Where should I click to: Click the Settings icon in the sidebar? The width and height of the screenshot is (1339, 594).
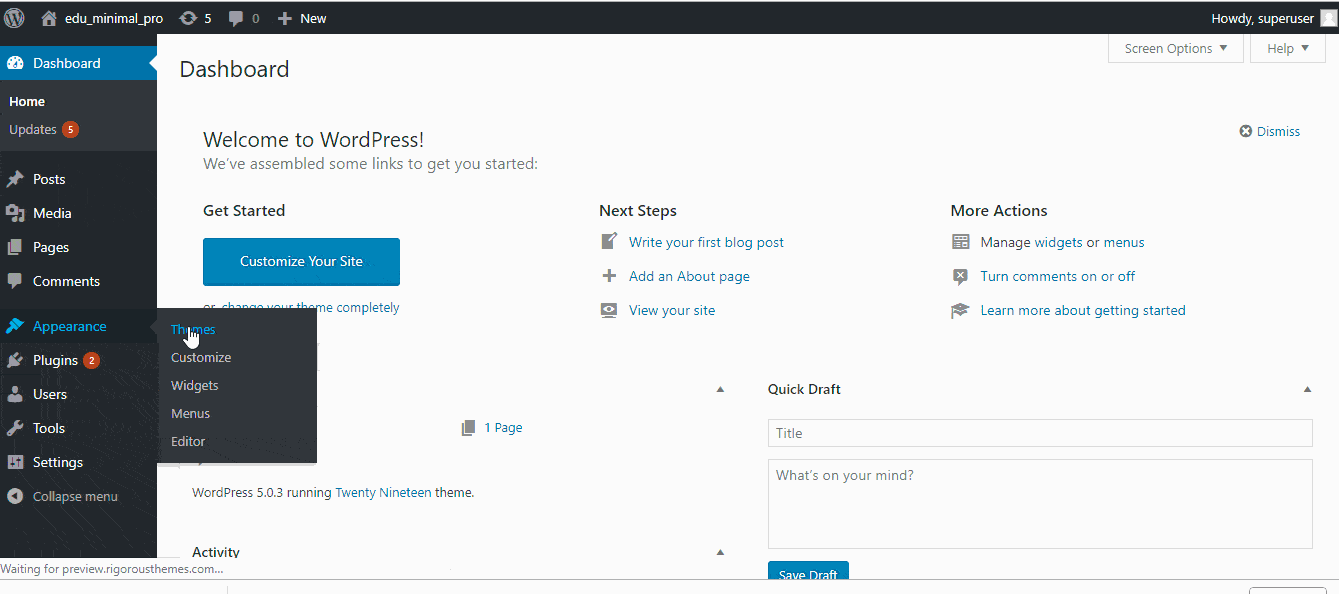pyautogui.click(x=15, y=462)
